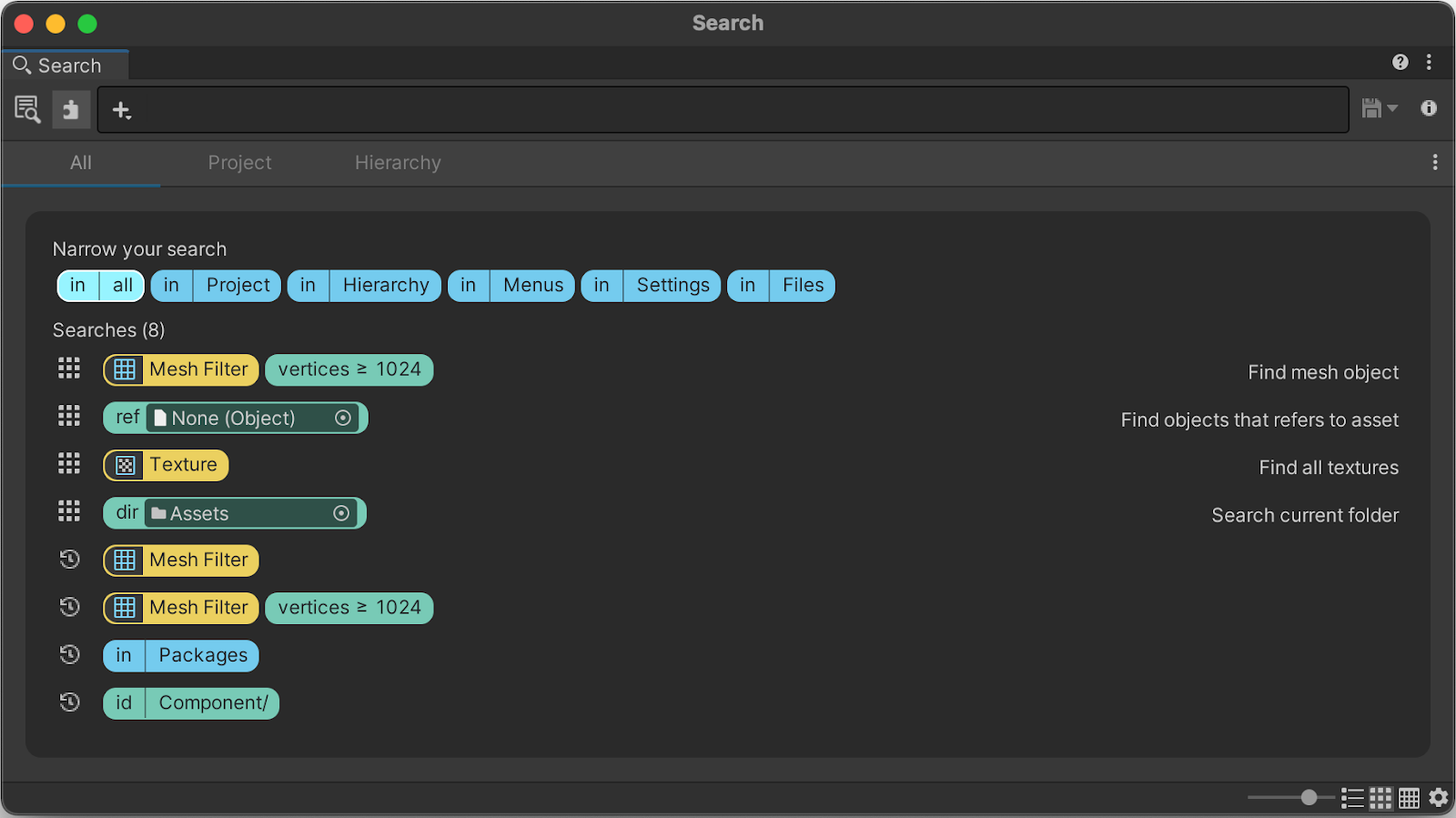Open the save search query dropdown
1456x818 pixels.
tap(1379, 108)
